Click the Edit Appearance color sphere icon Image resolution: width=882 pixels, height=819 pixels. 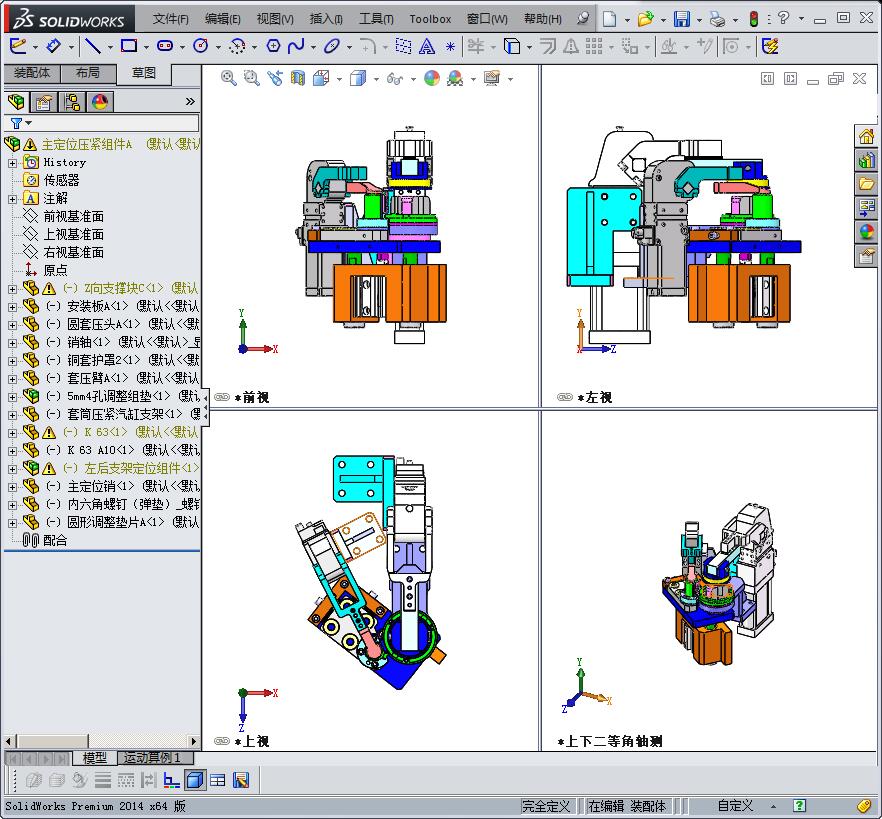click(431, 78)
